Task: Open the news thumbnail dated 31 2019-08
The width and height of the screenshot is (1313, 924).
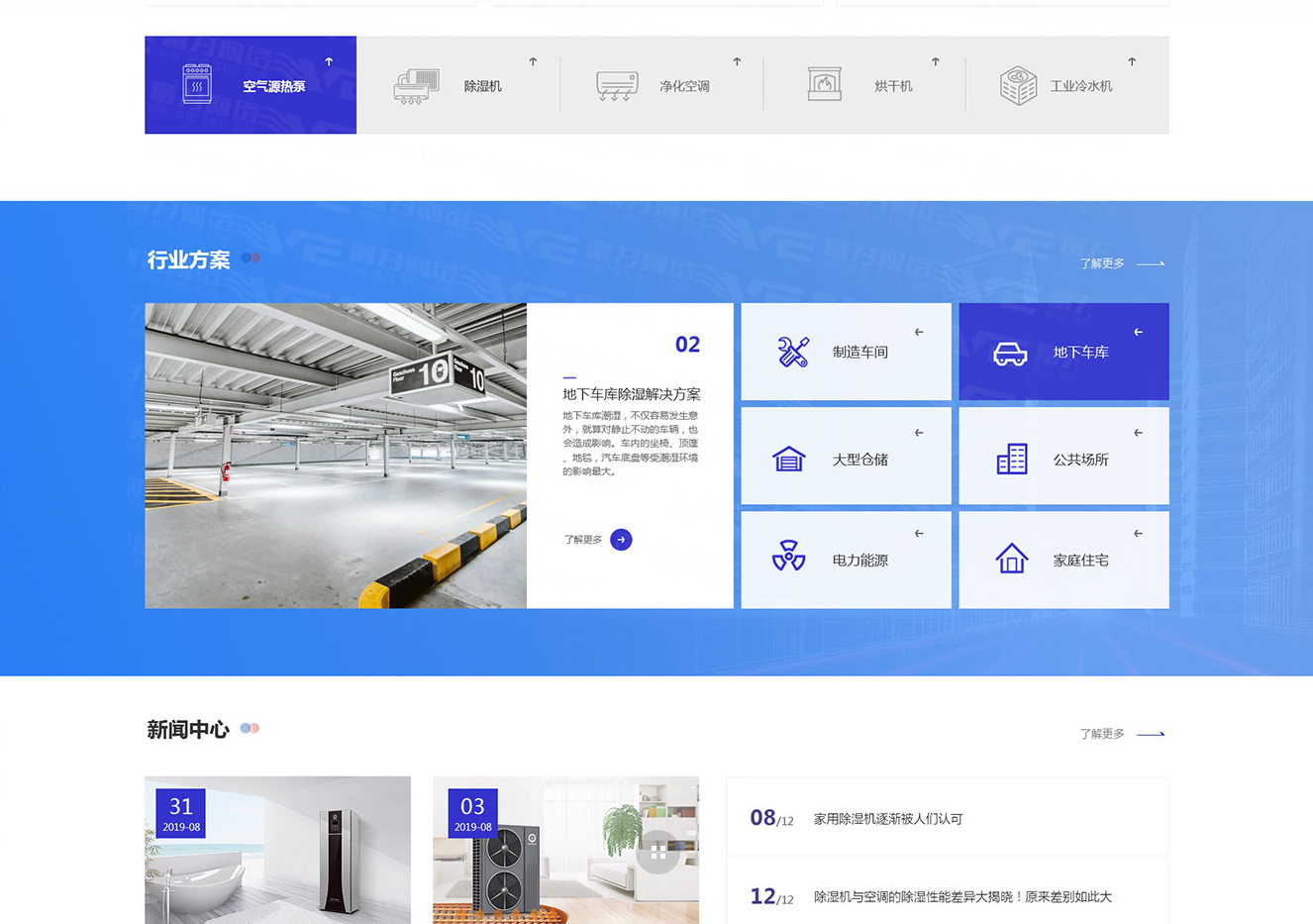Action: (277, 850)
